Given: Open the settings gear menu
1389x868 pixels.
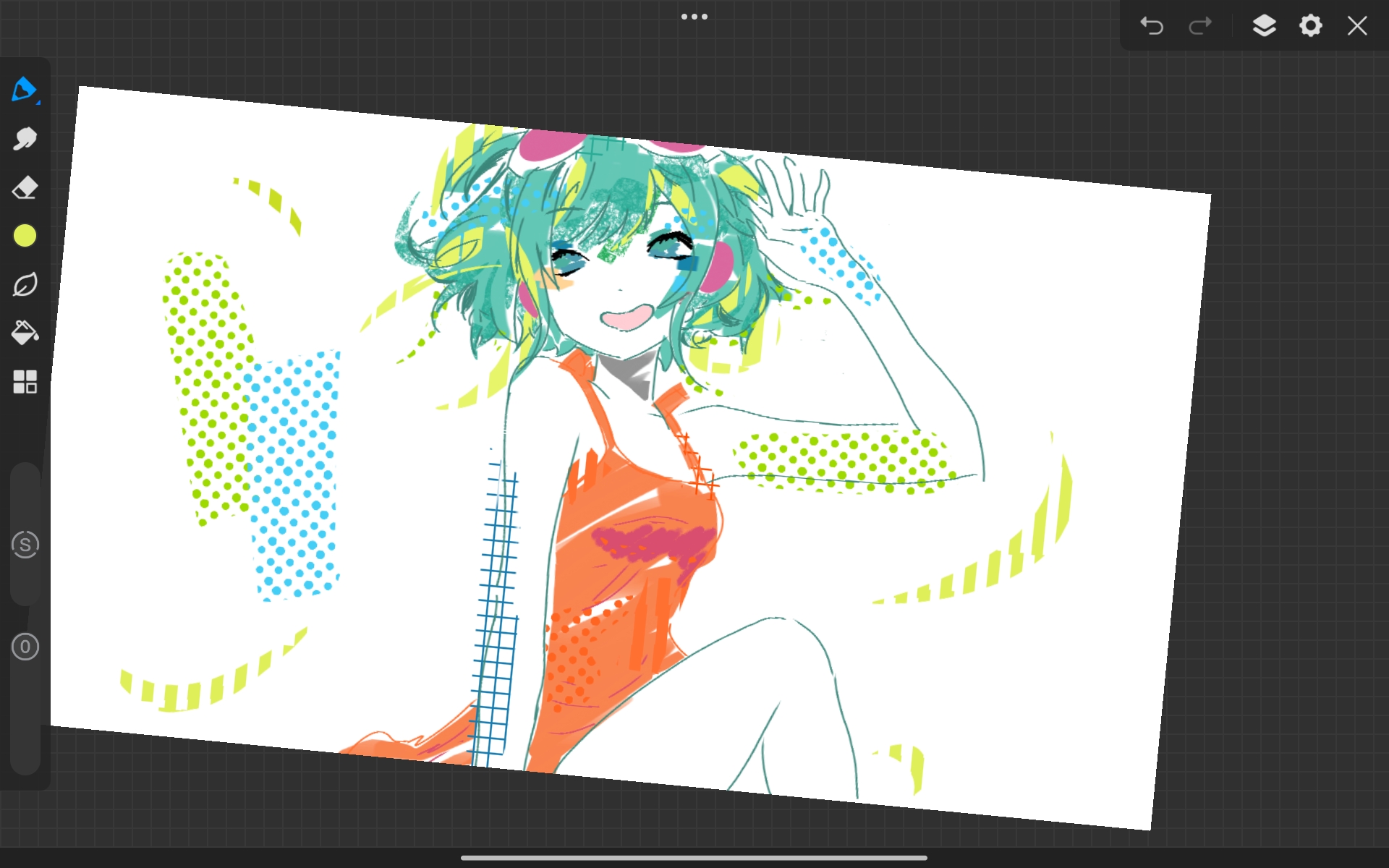Looking at the screenshot, I should click(x=1310, y=26).
